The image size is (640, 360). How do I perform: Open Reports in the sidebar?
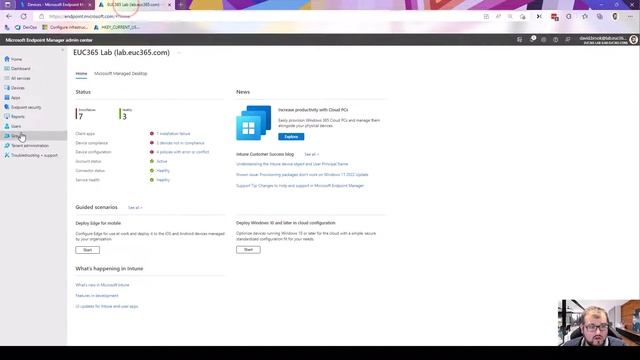click(x=18, y=116)
